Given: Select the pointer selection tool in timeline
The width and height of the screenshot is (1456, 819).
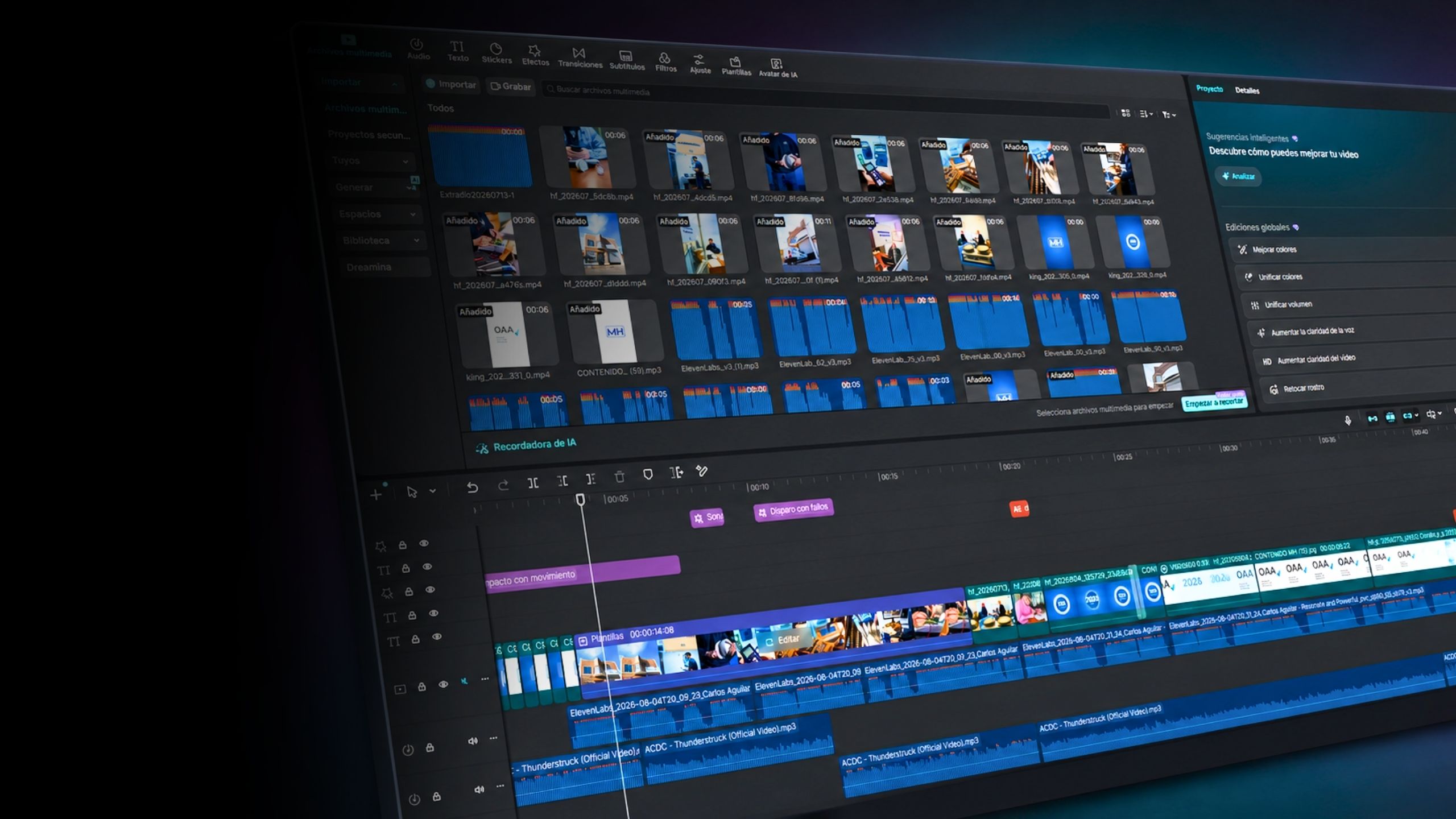Looking at the screenshot, I should (412, 492).
